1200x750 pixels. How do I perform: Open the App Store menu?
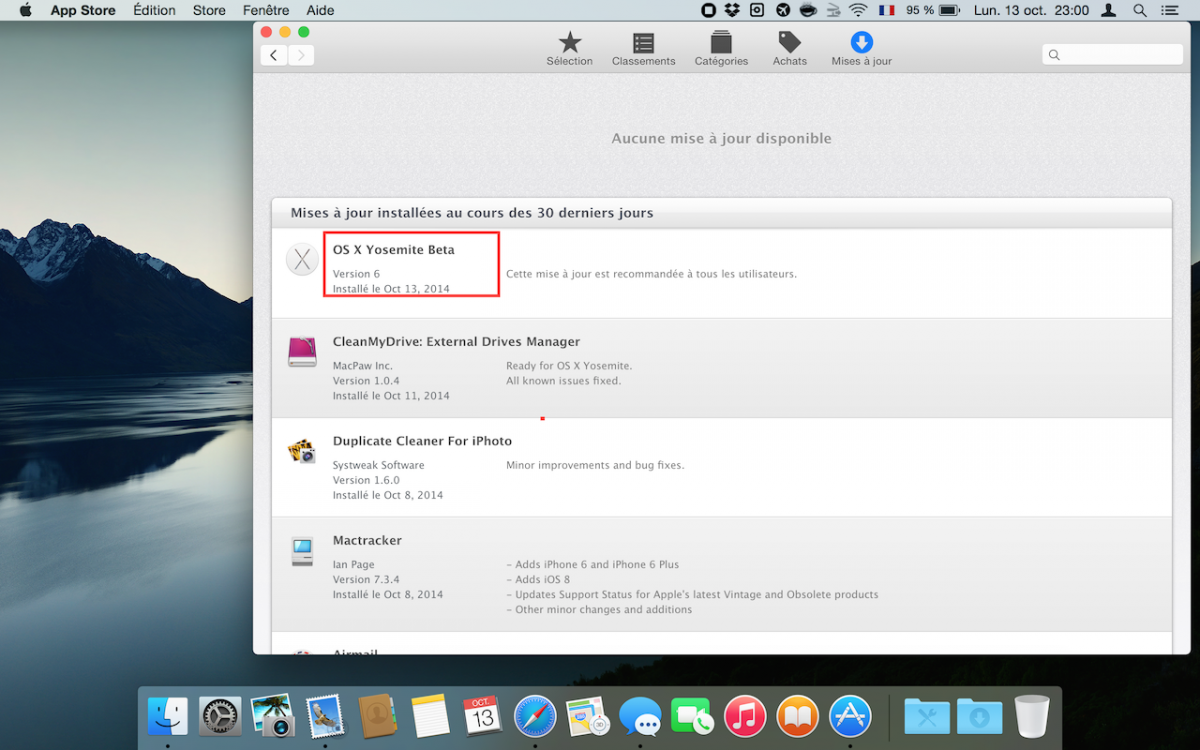pyautogui.click(x=83, y=10)
